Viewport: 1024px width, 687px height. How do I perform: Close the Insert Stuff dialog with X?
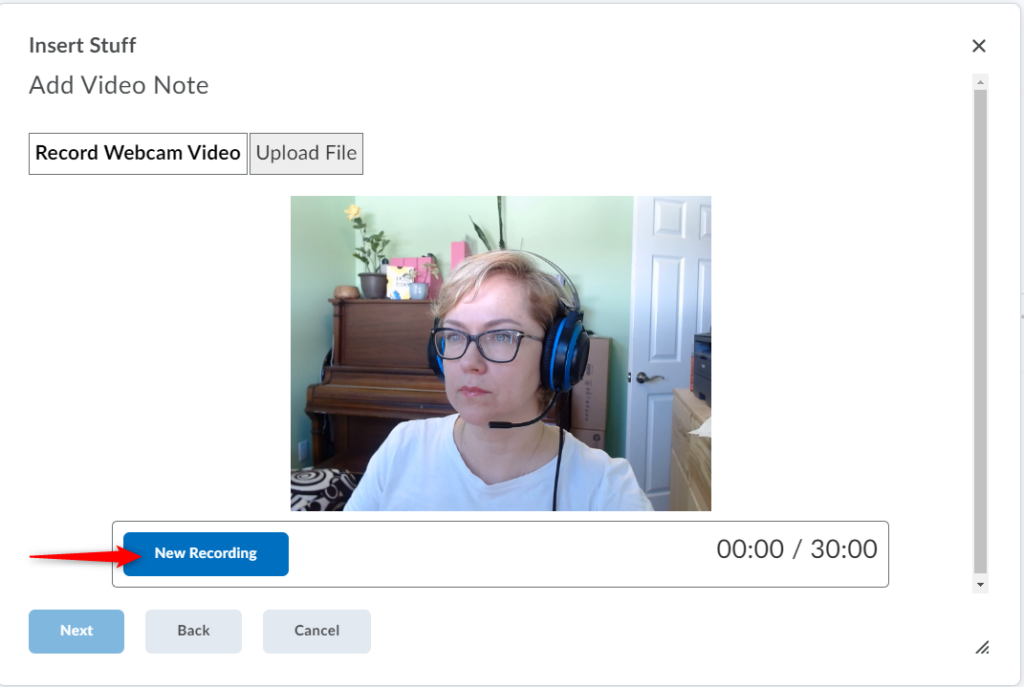tap(978, 46)
